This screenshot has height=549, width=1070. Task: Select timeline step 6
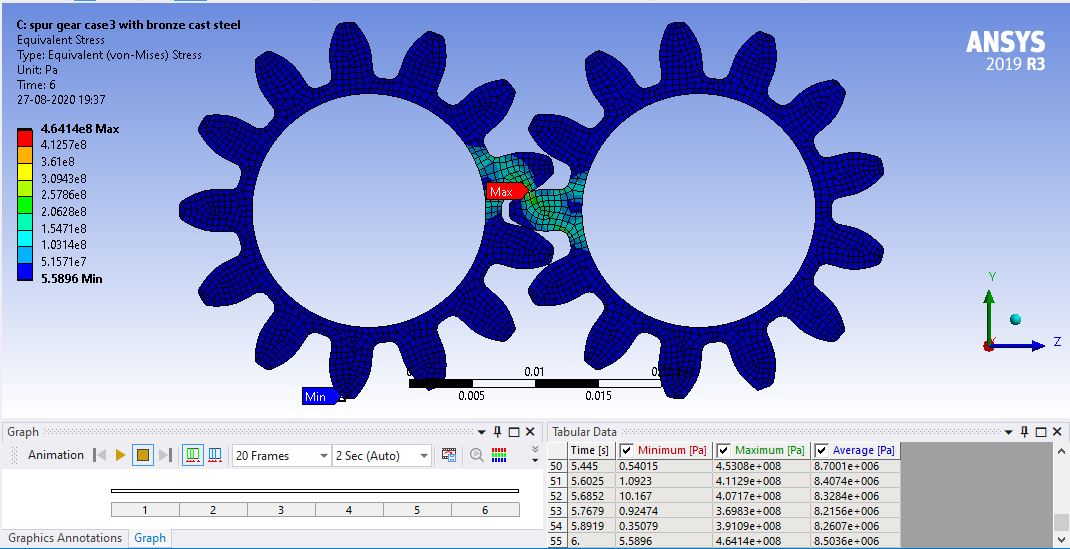(x=485, y=510)
